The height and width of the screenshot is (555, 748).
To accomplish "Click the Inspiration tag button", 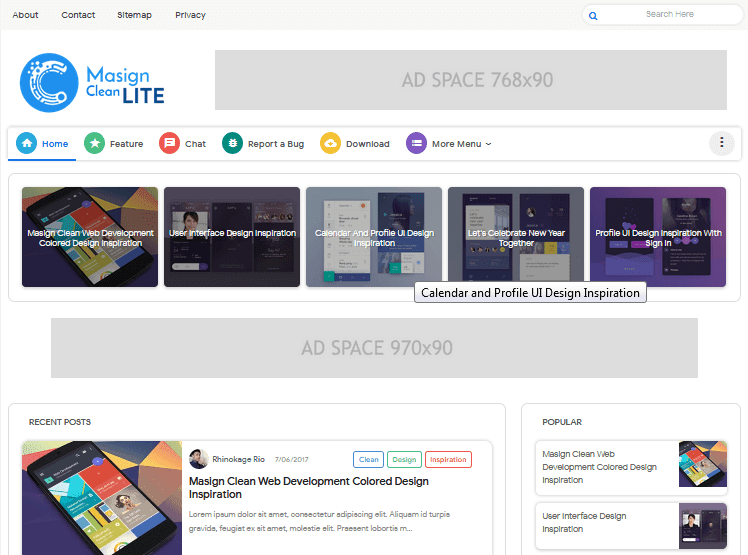I will pyautogui.click(x=448, y=460).
